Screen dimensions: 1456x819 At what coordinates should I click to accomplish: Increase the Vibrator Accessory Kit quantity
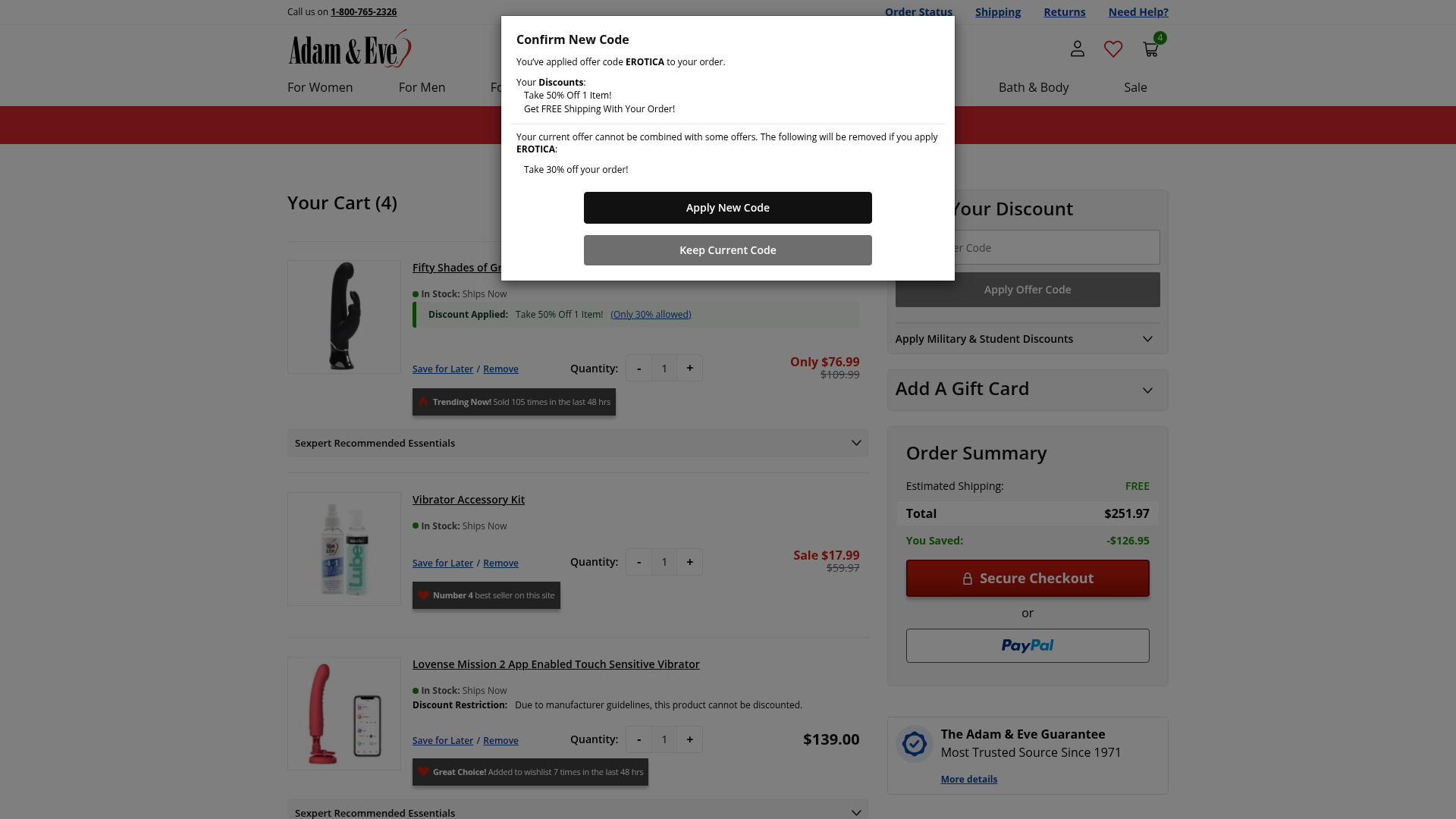tap(689, 562)
